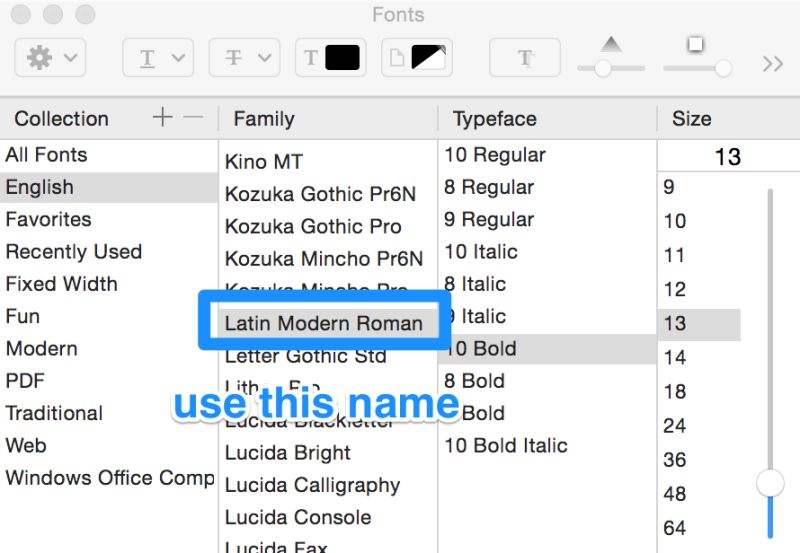Image resolution: width=800 pixels, height=553 pixels.
Task: Select the Recently Used collection
Action: pyautogui.click(x=109, y=252)
